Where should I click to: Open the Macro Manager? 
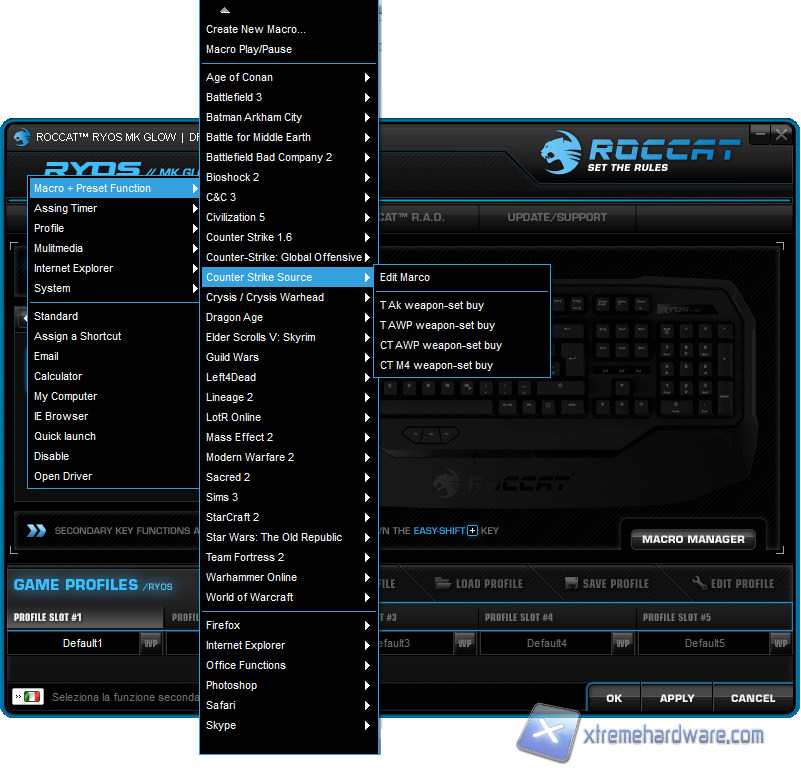pos(693,539)
